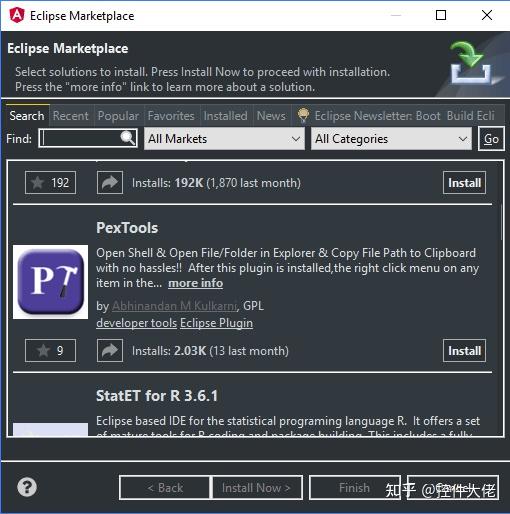
Task: Click the Finish button
Action: point(355,488)
